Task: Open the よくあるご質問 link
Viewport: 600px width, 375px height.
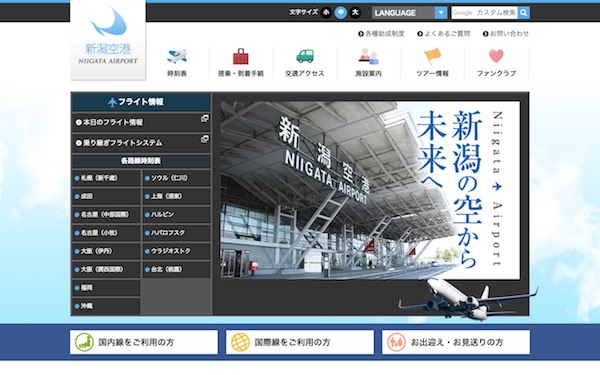Action: [443, 34]
